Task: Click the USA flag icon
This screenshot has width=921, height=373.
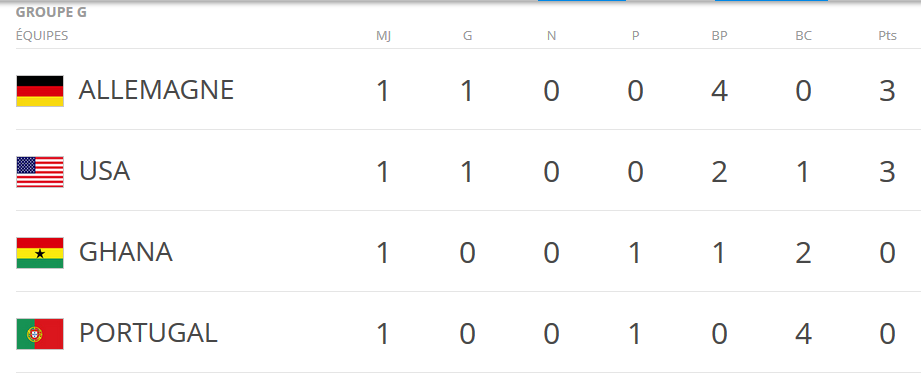Action: click(x=39, y=172)
